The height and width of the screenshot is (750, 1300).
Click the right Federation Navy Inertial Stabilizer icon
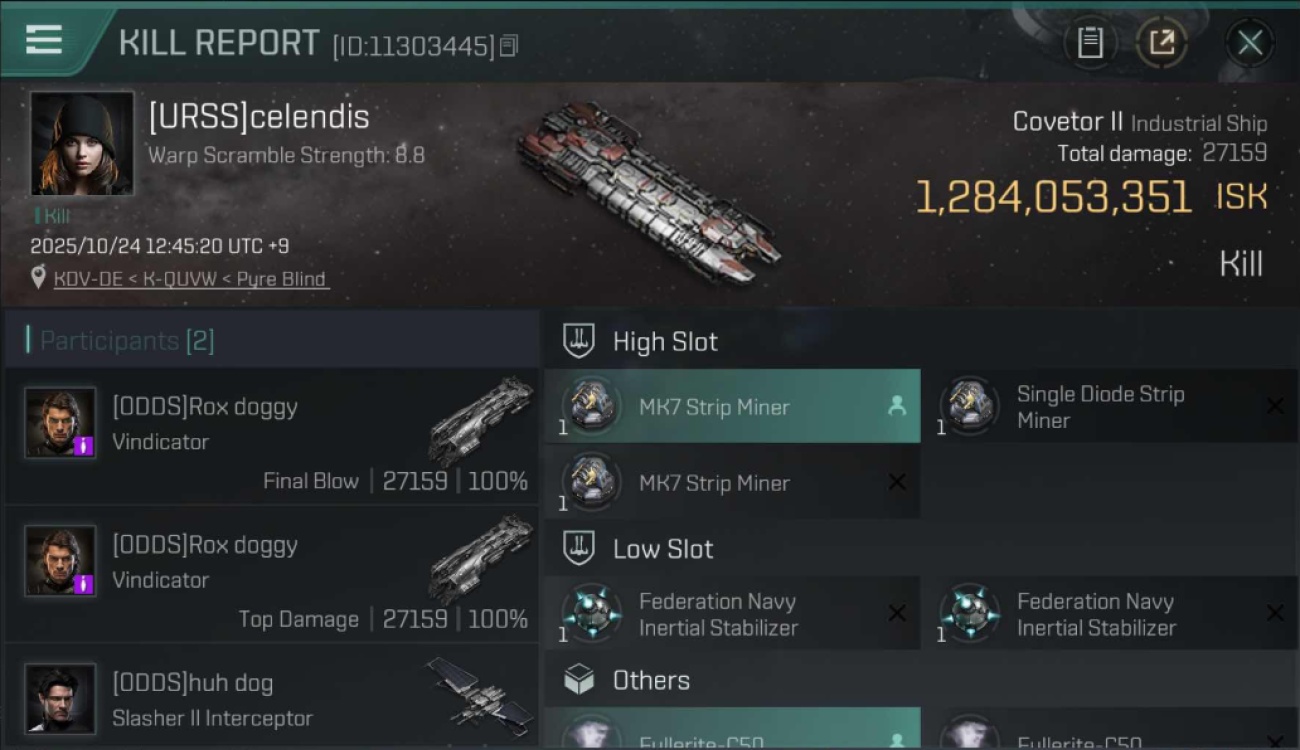pyautogui.click(x=969, y=613)
